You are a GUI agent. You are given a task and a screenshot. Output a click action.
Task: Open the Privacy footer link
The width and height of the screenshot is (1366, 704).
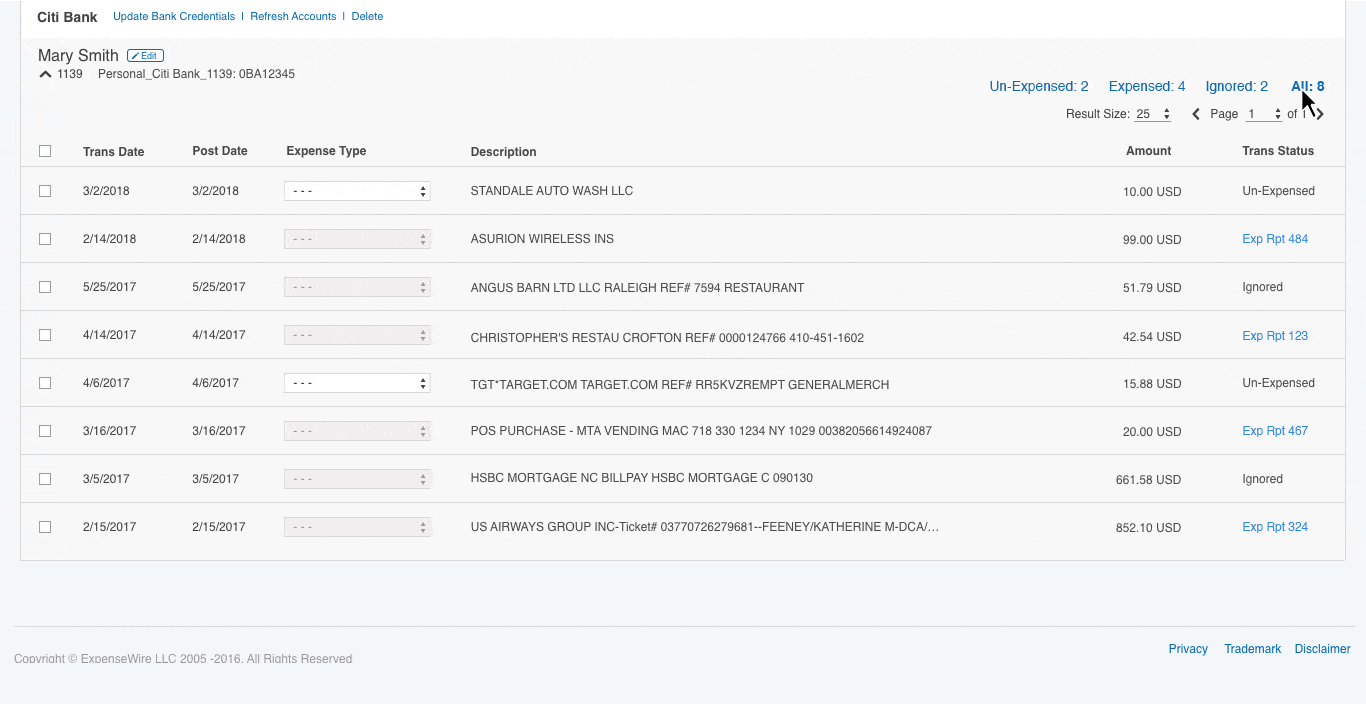click(x=1188, y=649)
